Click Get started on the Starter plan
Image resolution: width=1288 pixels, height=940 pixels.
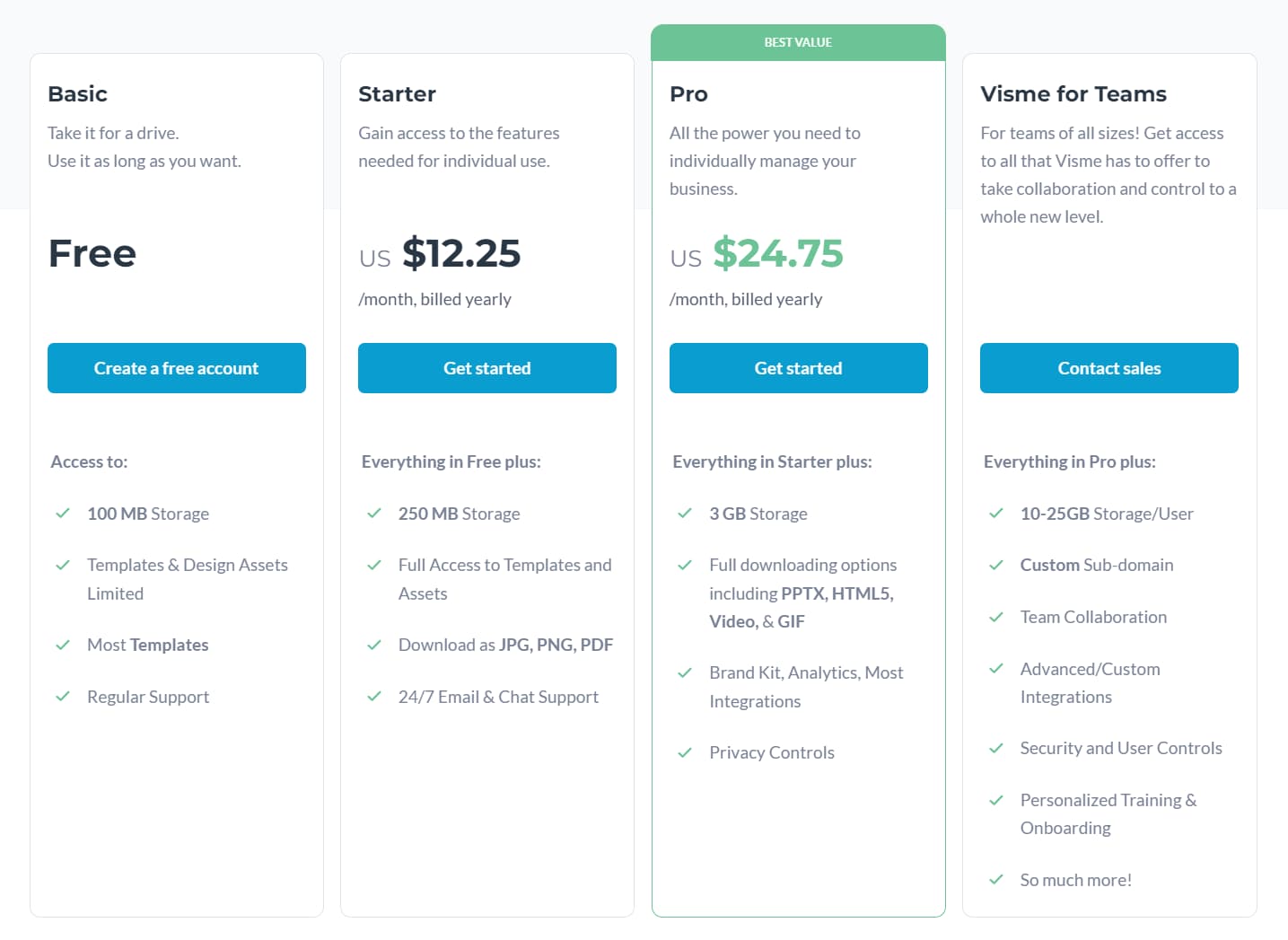[486, 368]
